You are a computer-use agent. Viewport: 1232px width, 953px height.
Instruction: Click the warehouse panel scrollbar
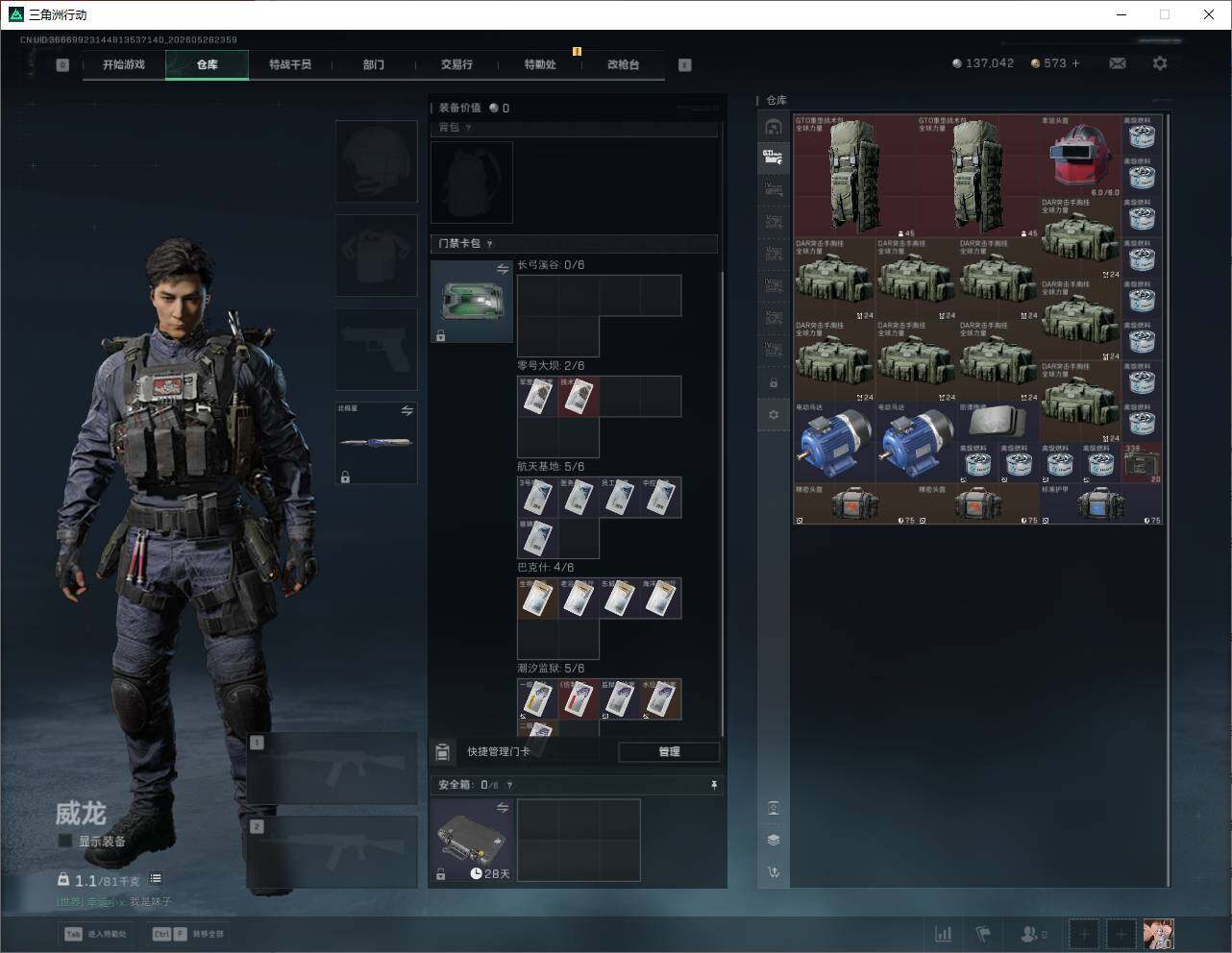tap(1169, 500)
